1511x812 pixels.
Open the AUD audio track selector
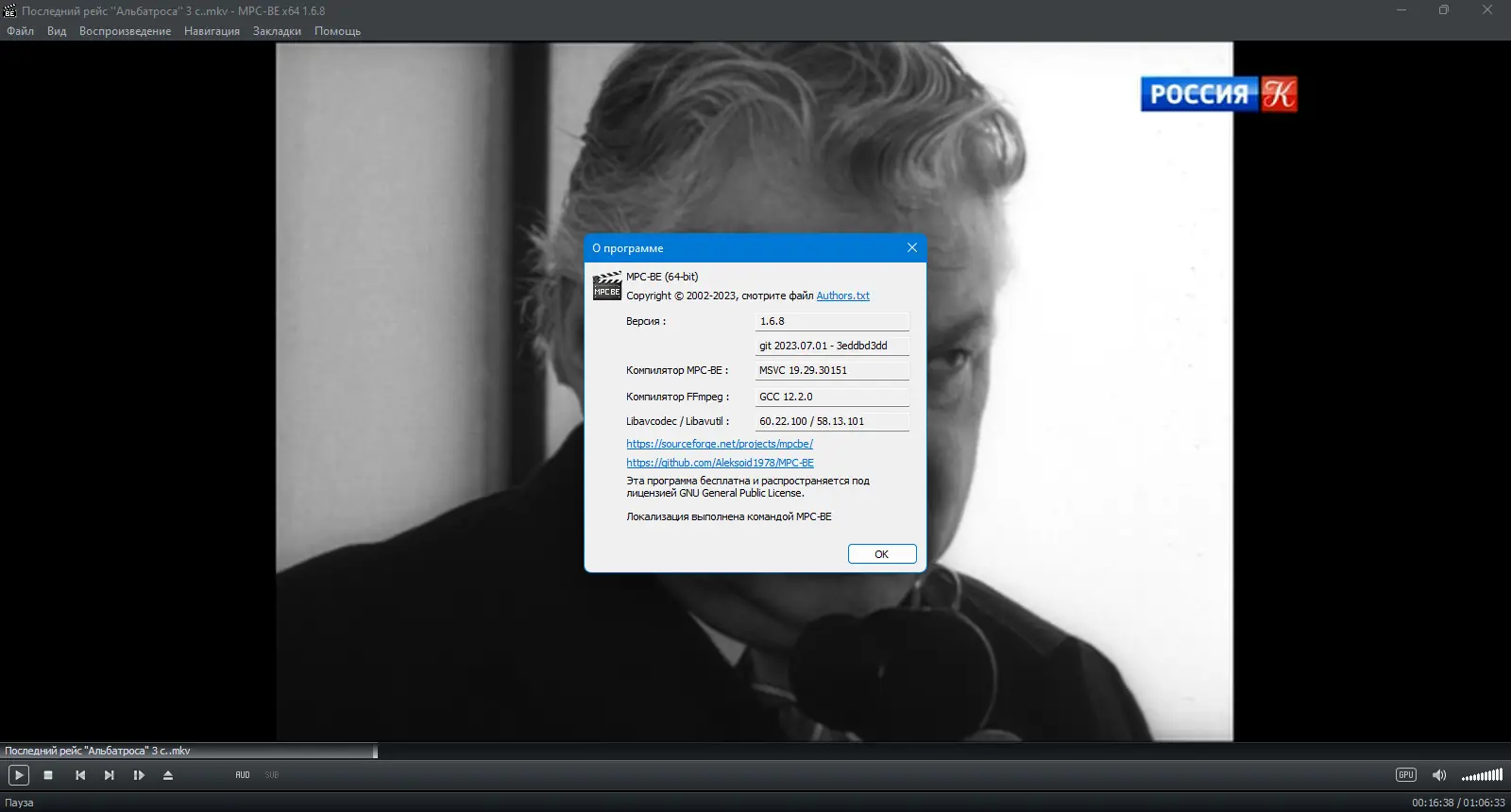pos(243,775)
